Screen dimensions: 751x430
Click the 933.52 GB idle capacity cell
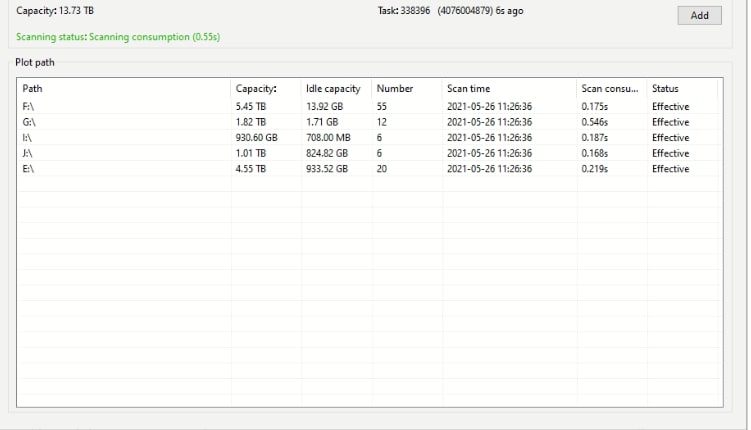tap(327, 169)
